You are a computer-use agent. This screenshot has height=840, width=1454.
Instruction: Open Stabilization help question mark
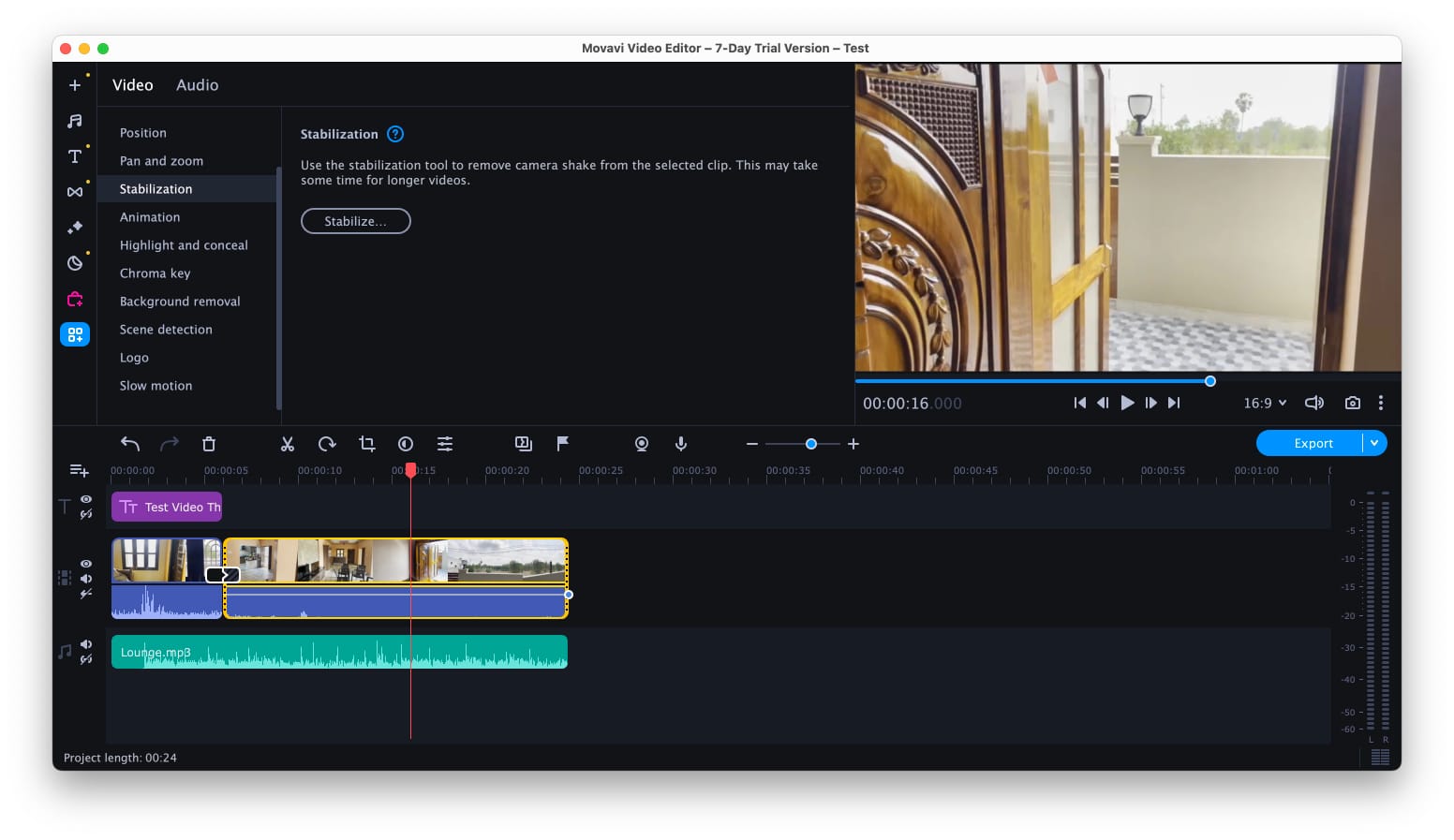click(395, 134)
